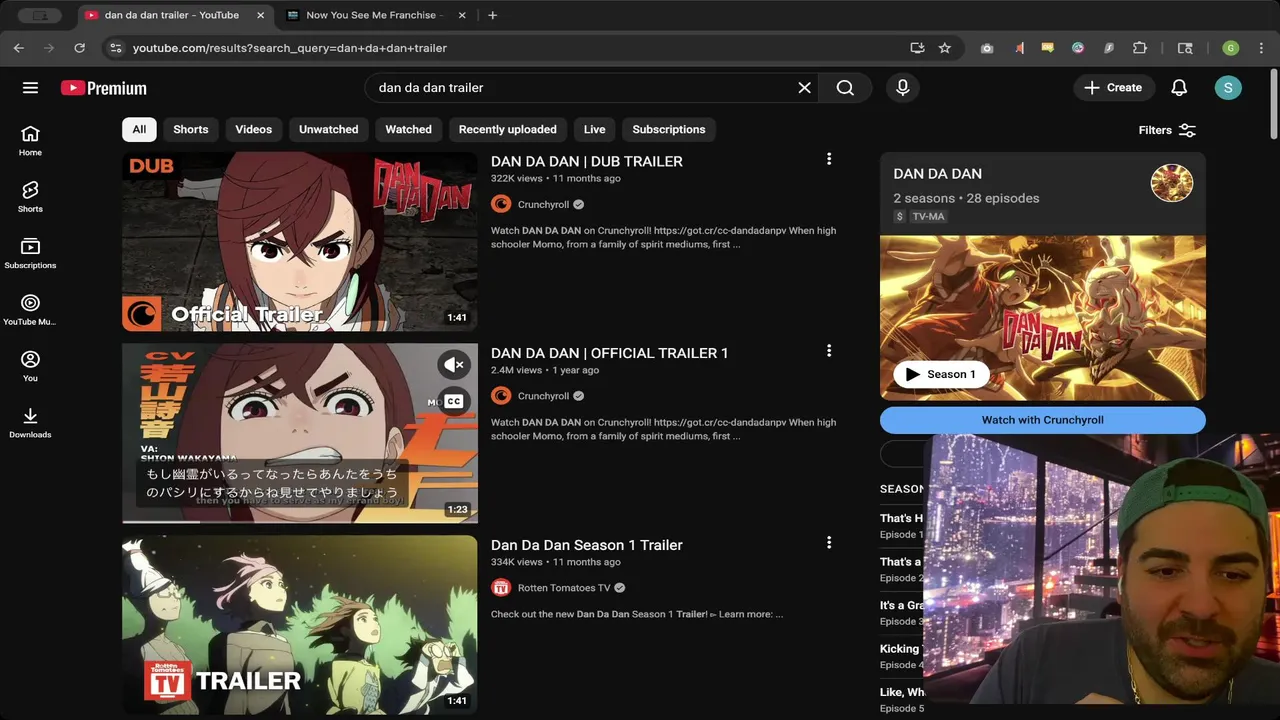1280x720 pixels.
Task: Click the install app icon in address bar
Action: [x=917, y=48]
